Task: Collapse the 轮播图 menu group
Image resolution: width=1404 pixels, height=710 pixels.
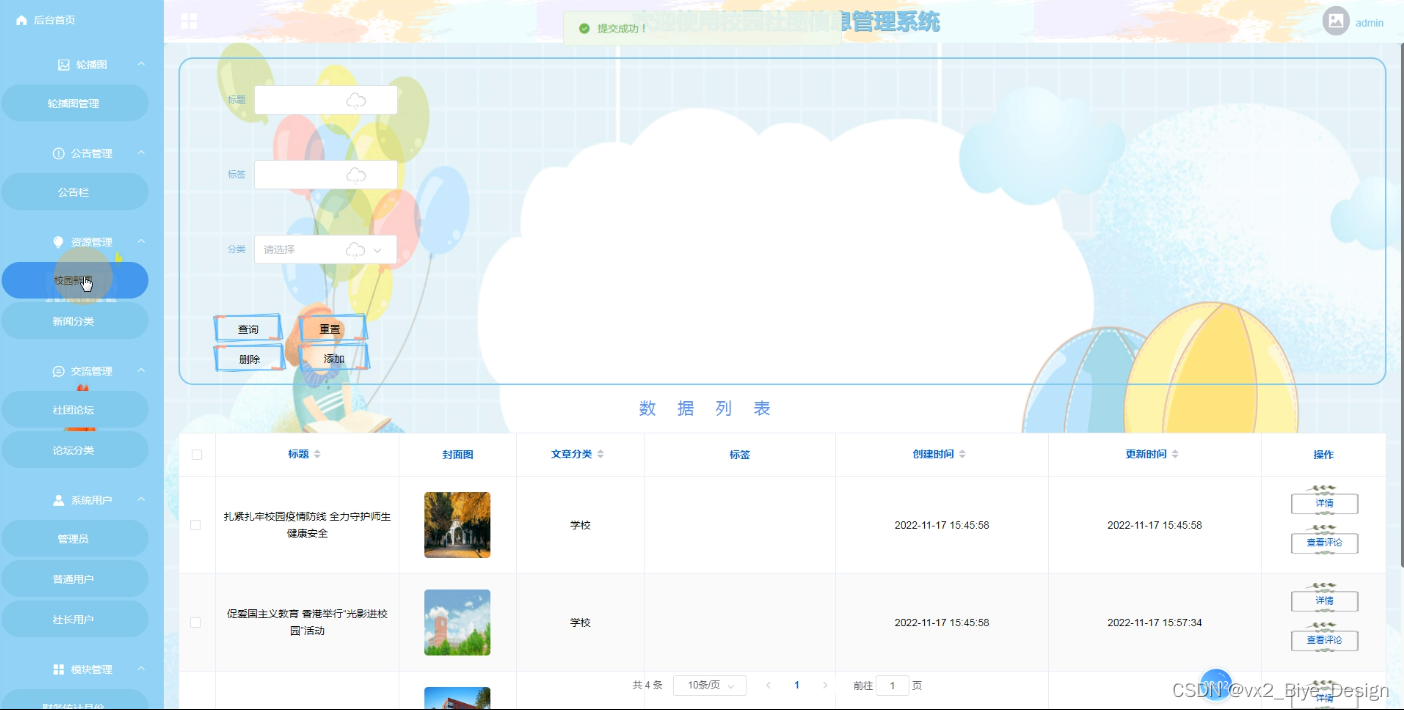Action: click(141, 64)
